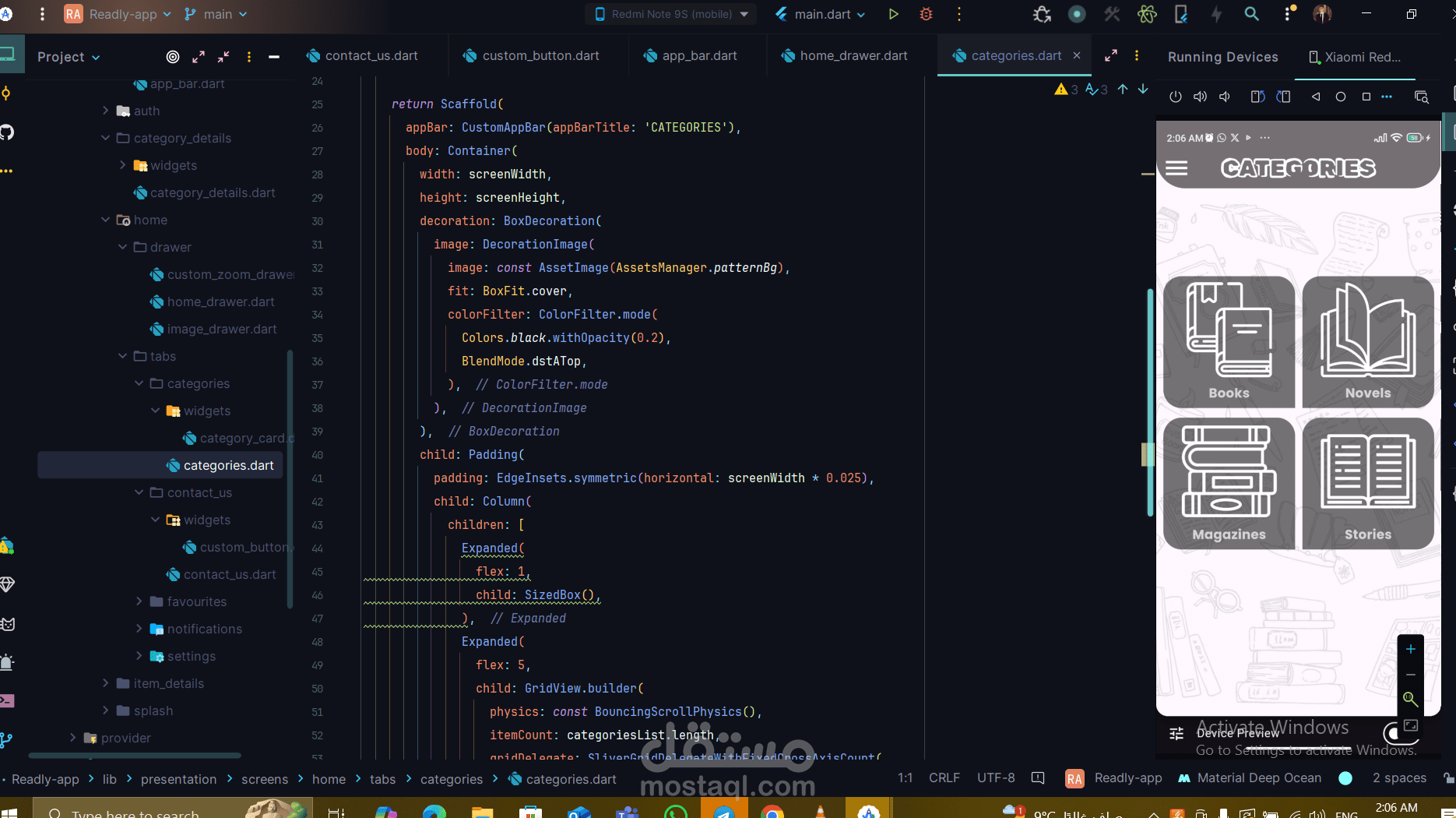Collapse the category_details folder
The height and width of the screenshot is (818, 1456).
coord(106,138)
